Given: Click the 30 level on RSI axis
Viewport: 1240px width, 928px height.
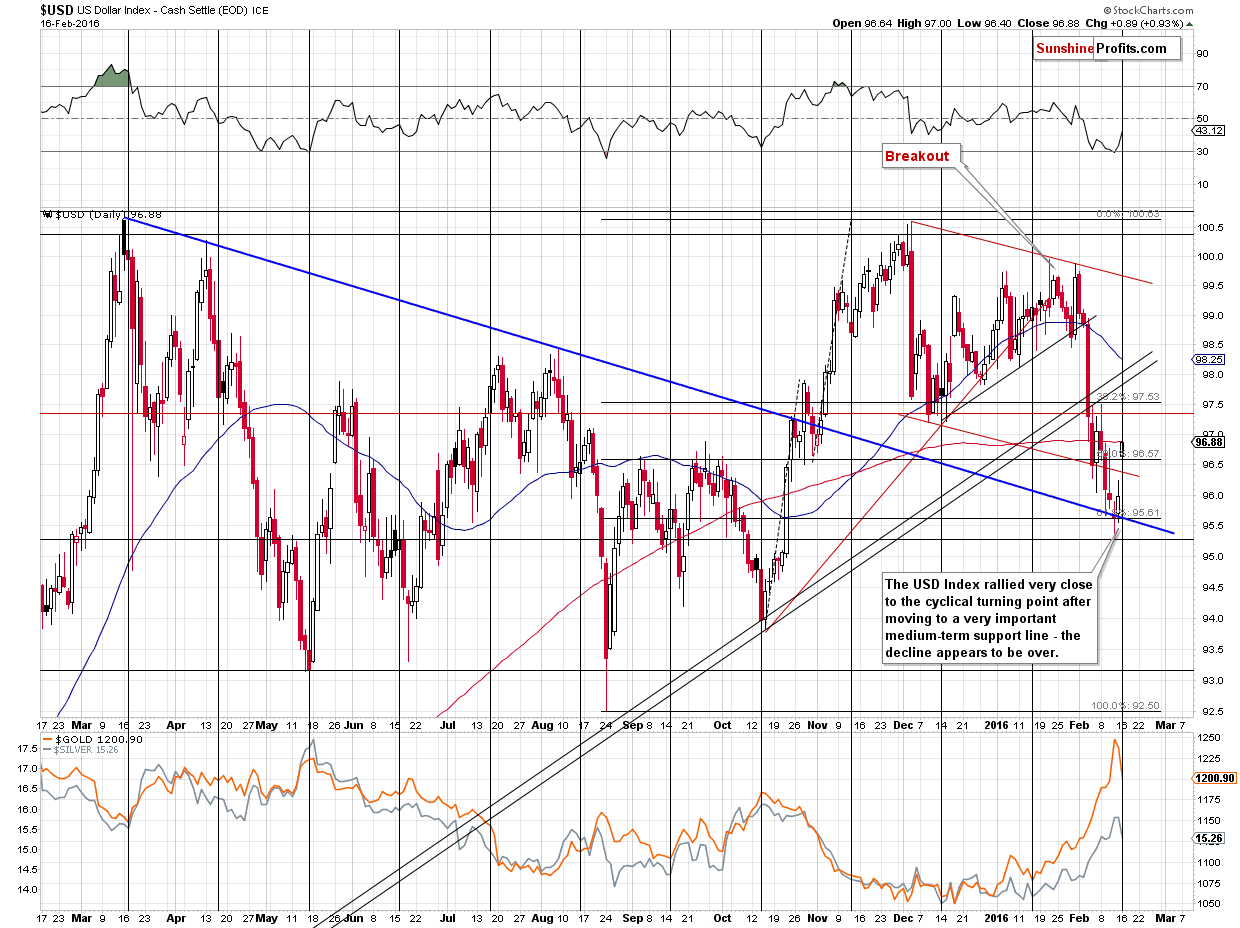Looking at the screenshot, I should pyautogui.click(x=1201, y=151).
